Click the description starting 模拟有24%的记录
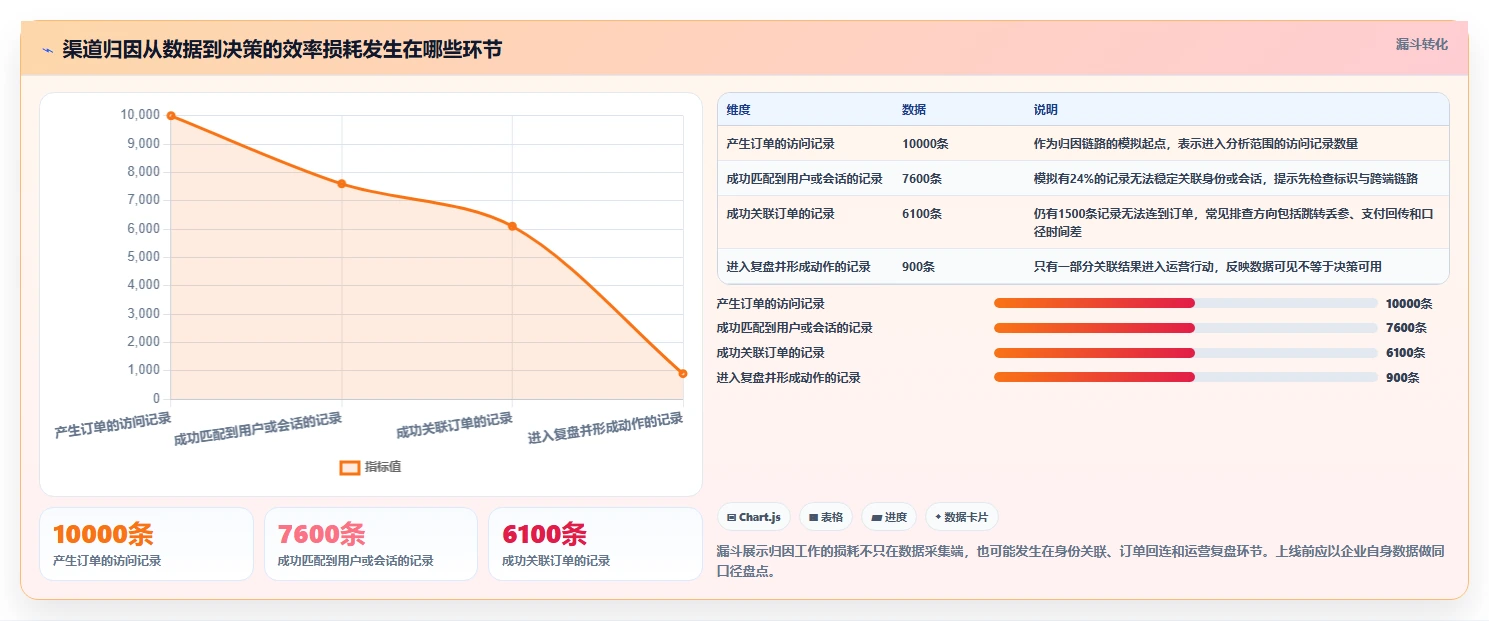Viewport: 1489px width, 621px height. coord(1225,179)
